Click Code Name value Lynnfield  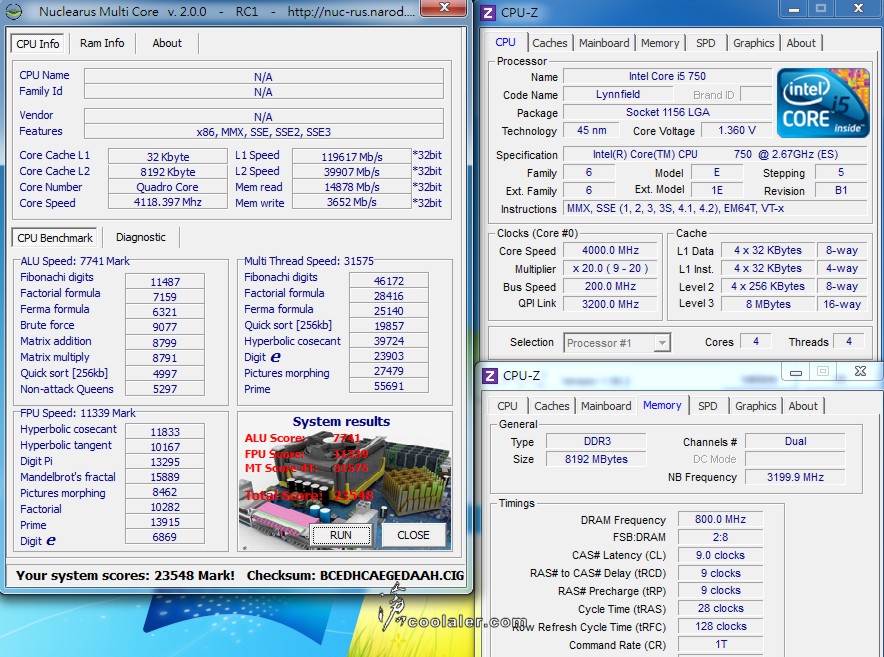[617, 94]
